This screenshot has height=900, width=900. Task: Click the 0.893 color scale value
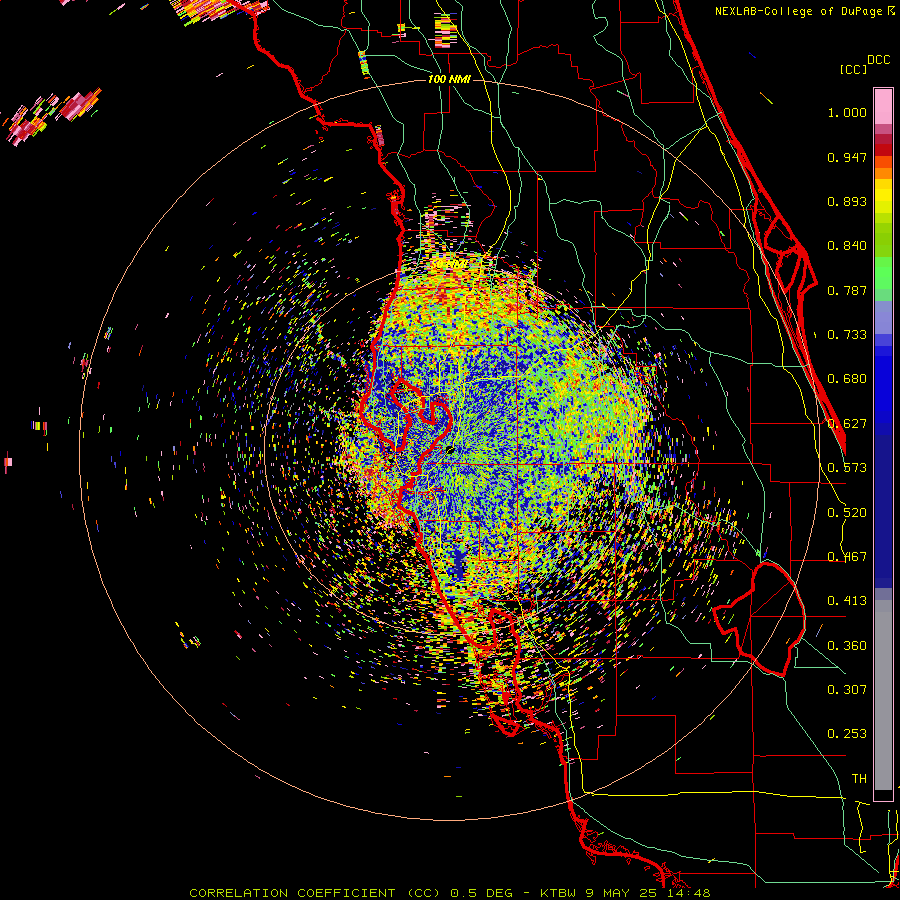click(x=847, y=201)
